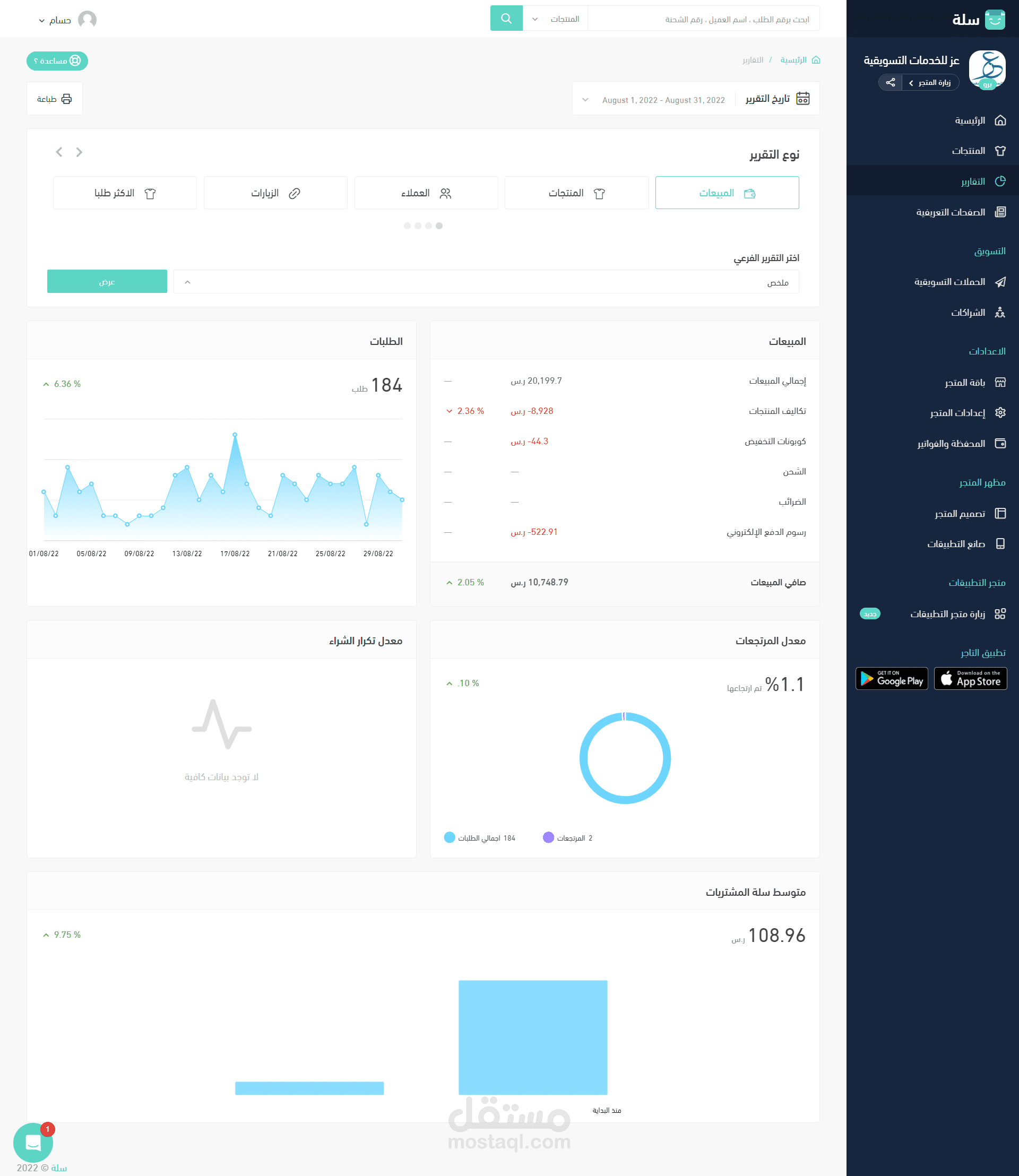Click the store logo thumbnail
The image size is (1019, 1176).
987,70
